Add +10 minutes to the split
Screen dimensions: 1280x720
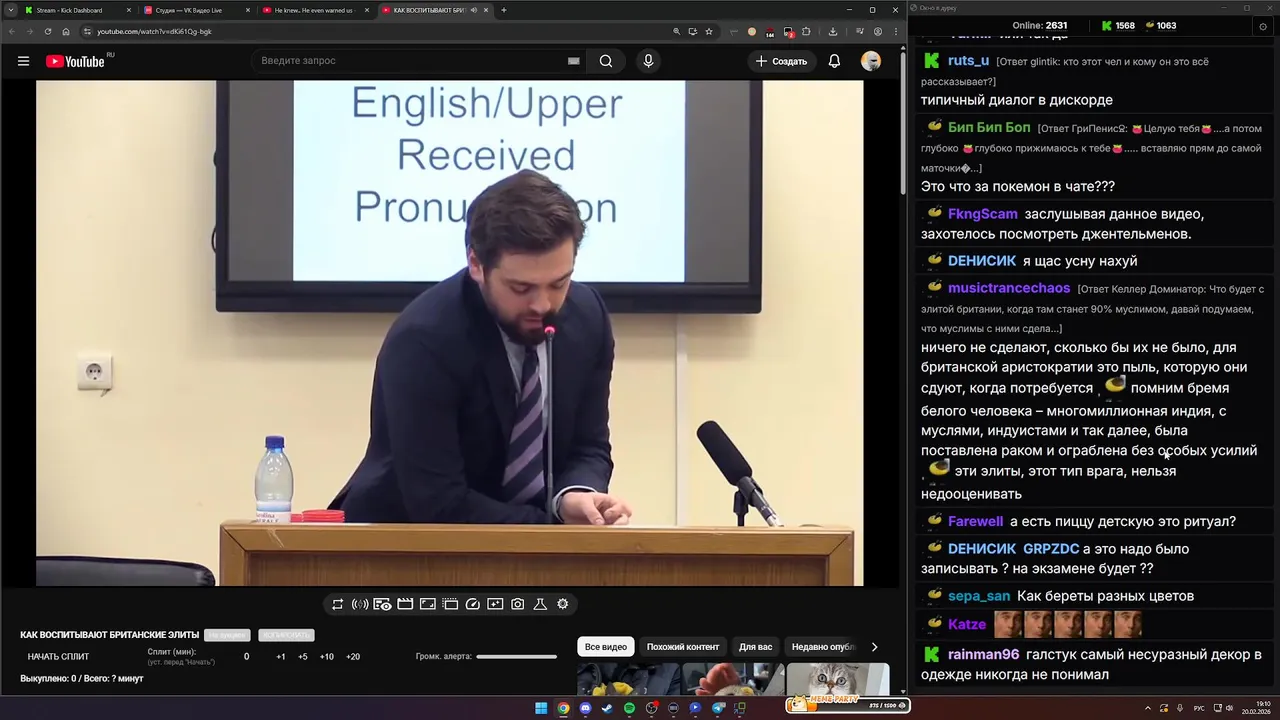click(x=327, y=657)
